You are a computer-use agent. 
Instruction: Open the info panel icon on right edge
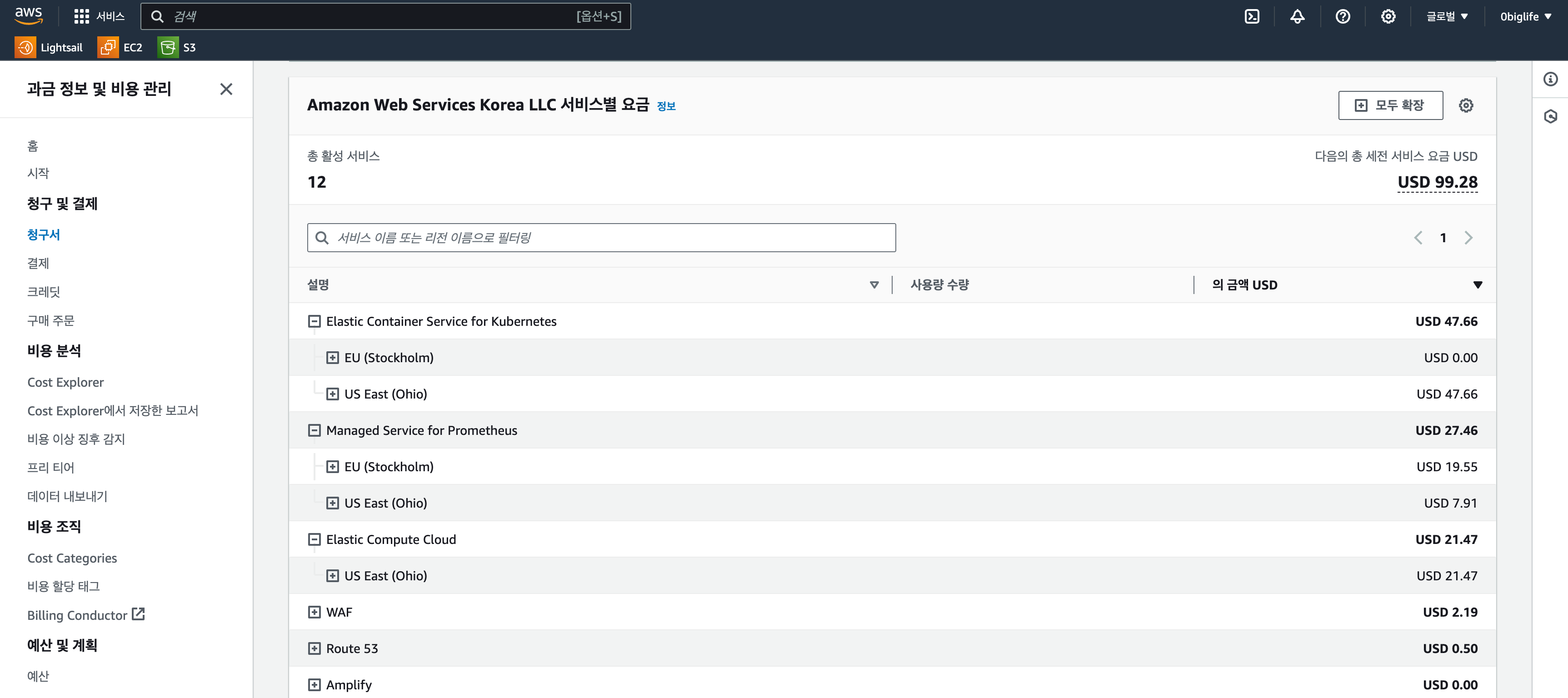1550,79
